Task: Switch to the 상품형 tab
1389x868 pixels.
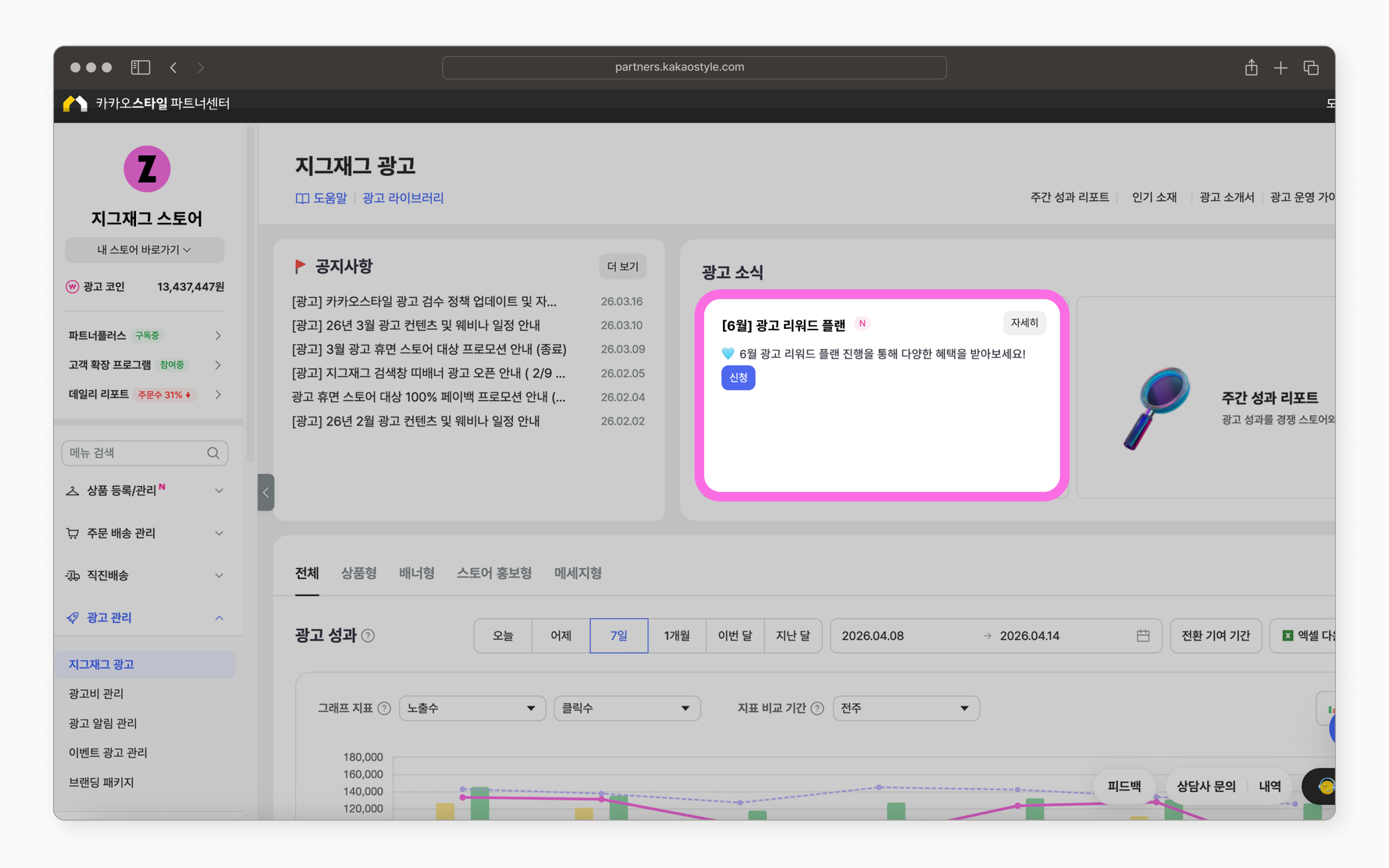Action: coord(359,573)
